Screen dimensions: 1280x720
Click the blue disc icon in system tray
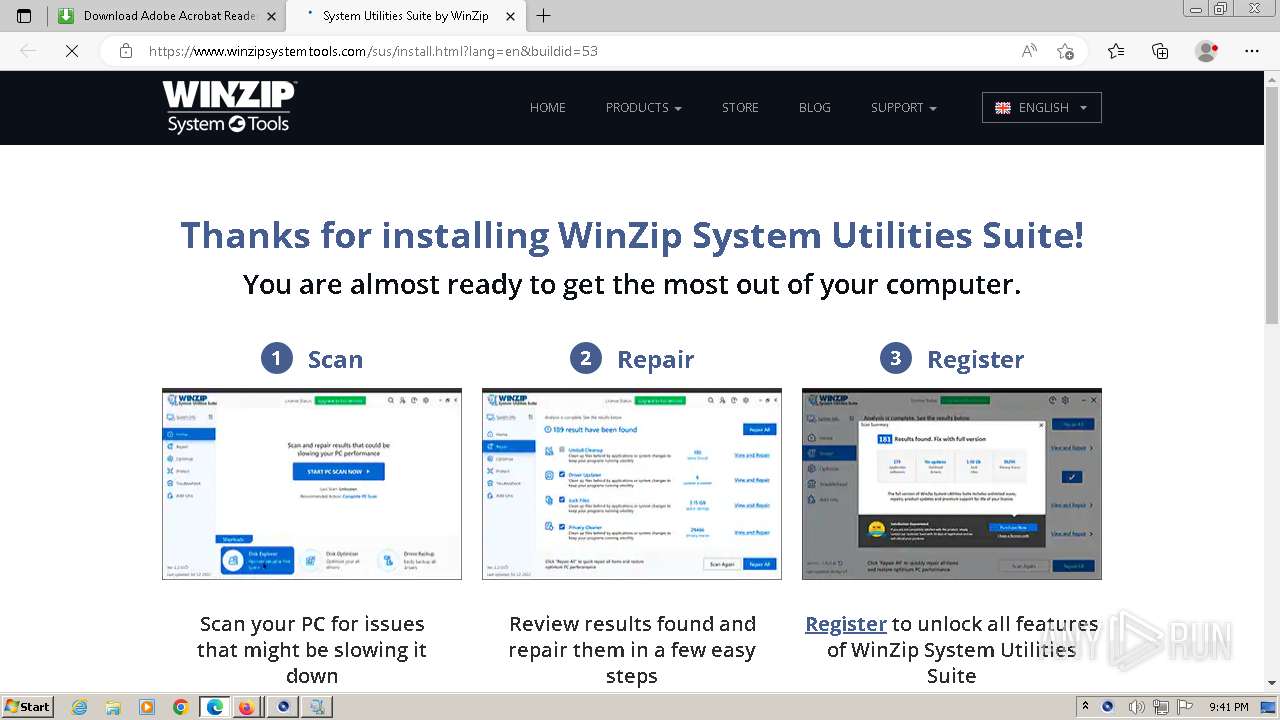(x=1108, y=707)
